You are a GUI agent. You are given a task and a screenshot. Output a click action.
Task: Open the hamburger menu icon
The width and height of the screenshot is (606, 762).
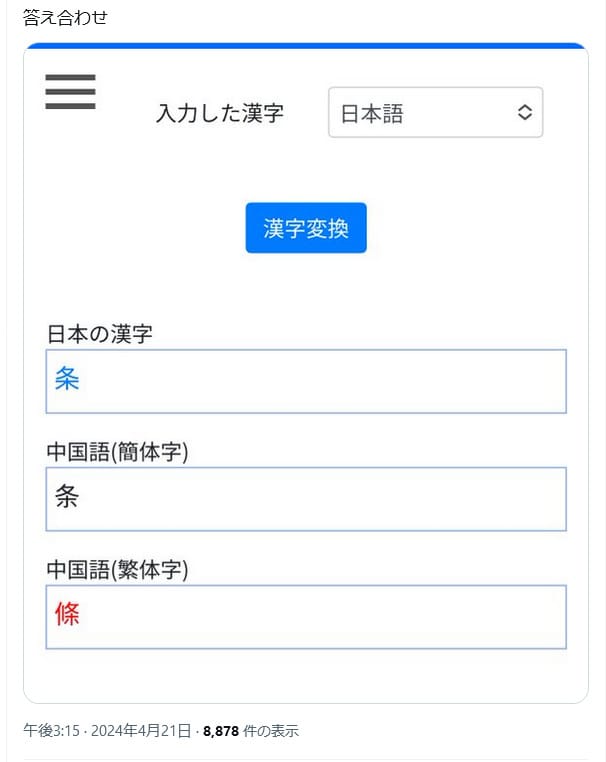pos(70,92)
